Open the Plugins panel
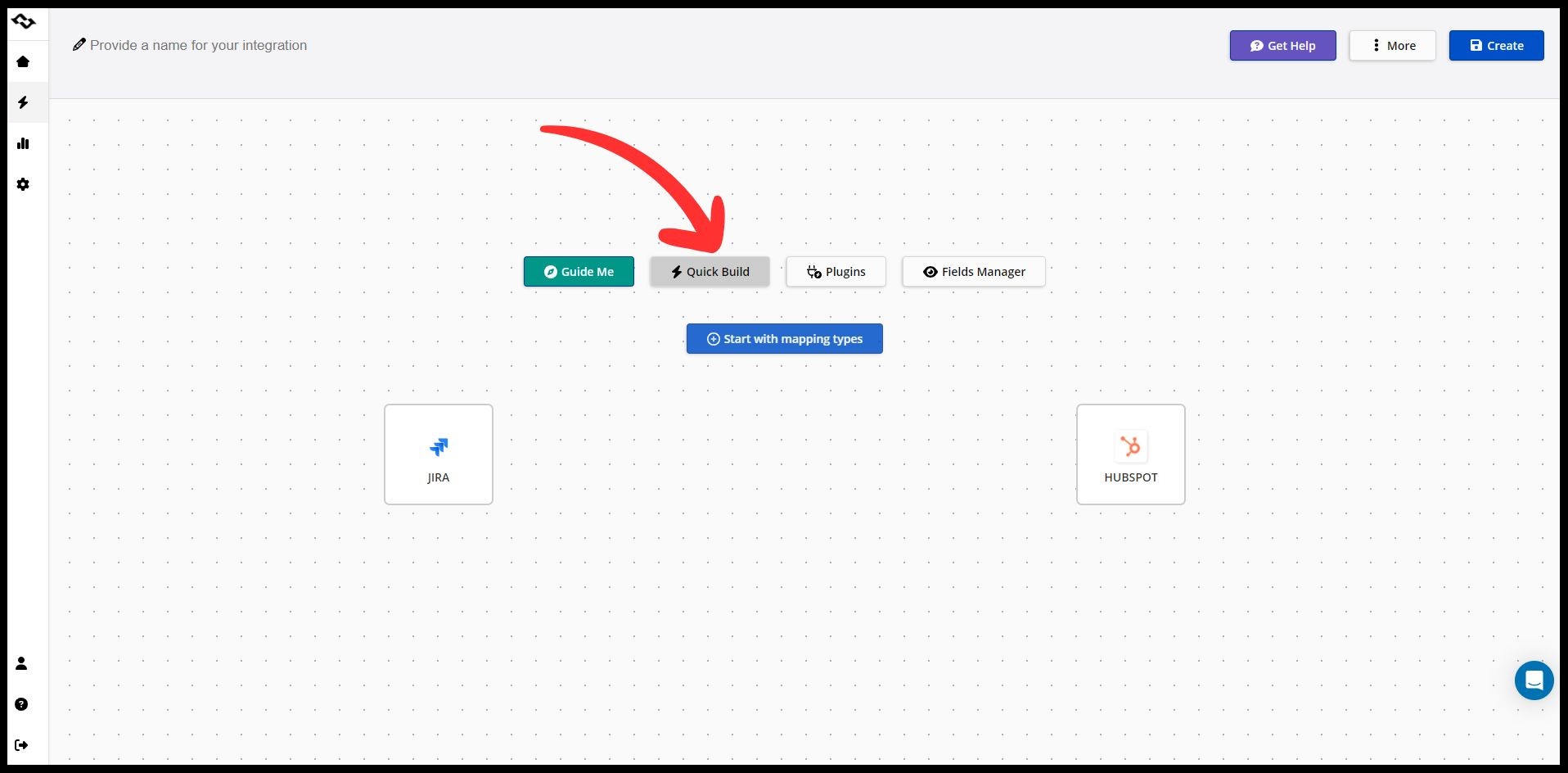This screenshot has width=1568, height=773. coord(836,272)
